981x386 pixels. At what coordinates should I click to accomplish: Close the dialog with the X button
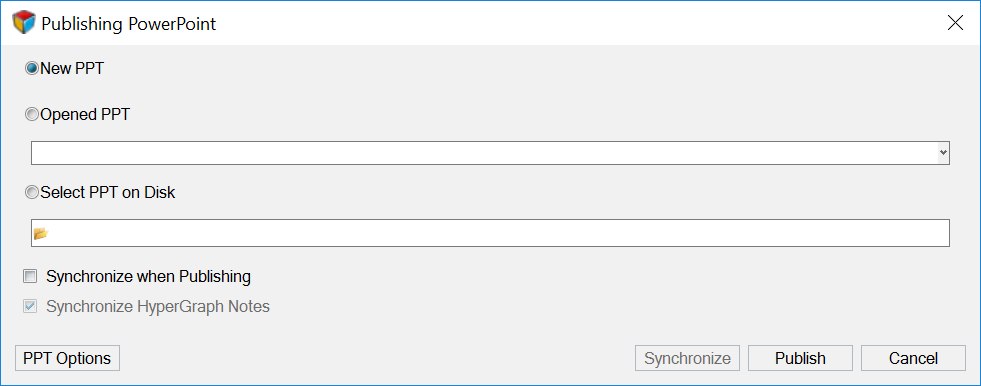tap(955, 23)
